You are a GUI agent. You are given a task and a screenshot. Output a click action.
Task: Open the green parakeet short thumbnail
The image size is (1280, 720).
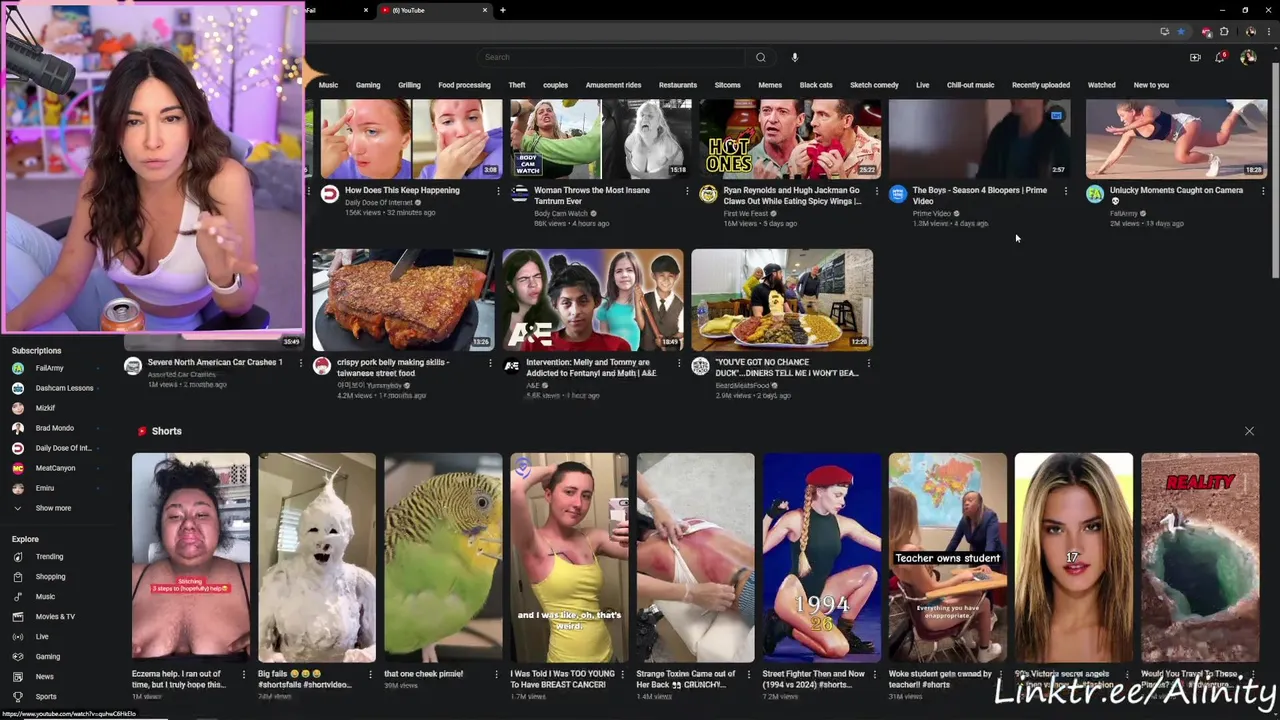point(443,557)
